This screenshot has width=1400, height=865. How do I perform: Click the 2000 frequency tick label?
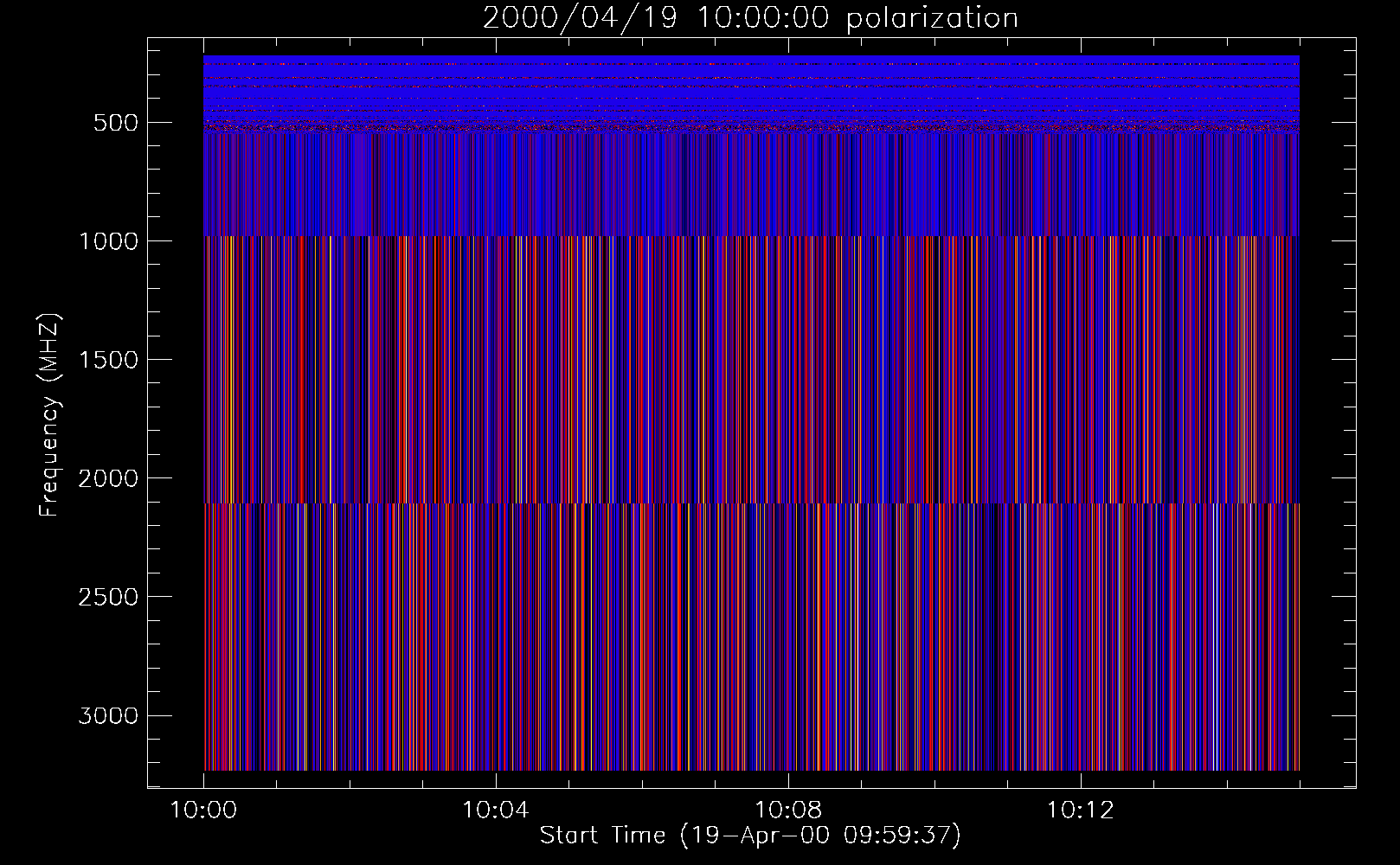pyautogui.click(x=108, y=478)
